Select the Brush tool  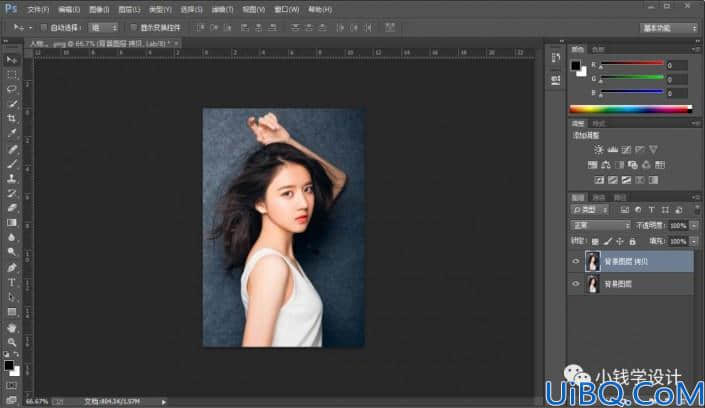[12, 164]
